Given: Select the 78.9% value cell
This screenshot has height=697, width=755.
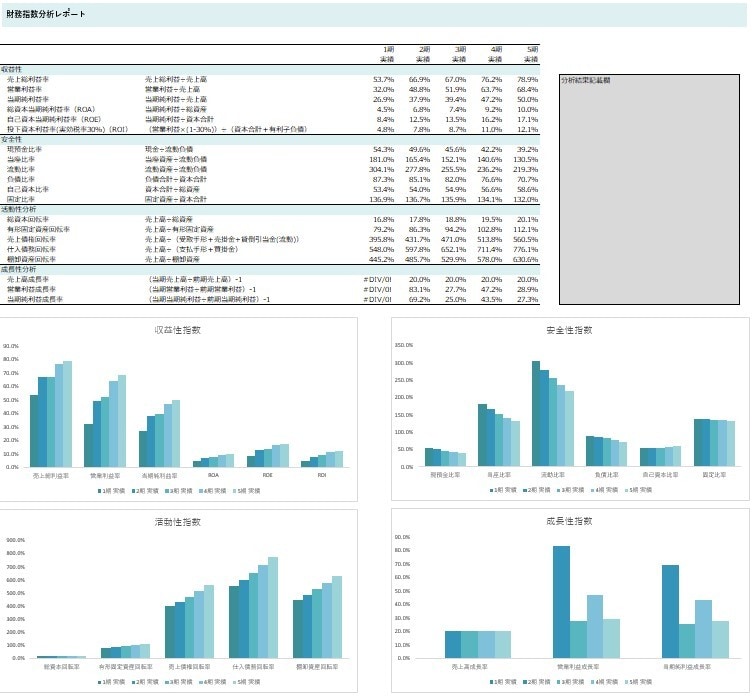Looking at the screenshot, I should click(527, 79).
